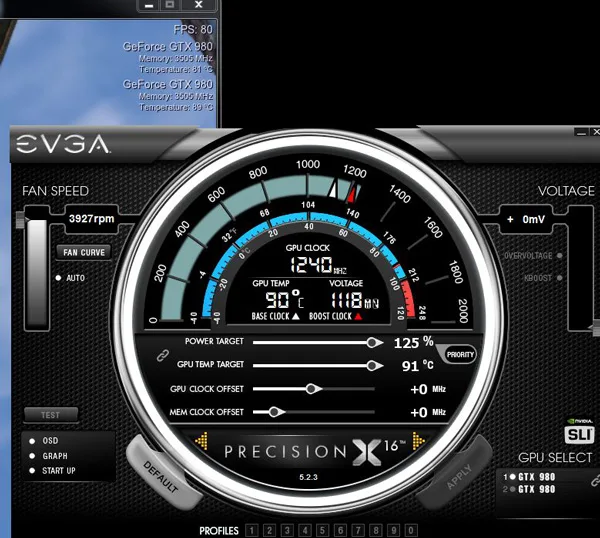Select profile slot 1

251,530
